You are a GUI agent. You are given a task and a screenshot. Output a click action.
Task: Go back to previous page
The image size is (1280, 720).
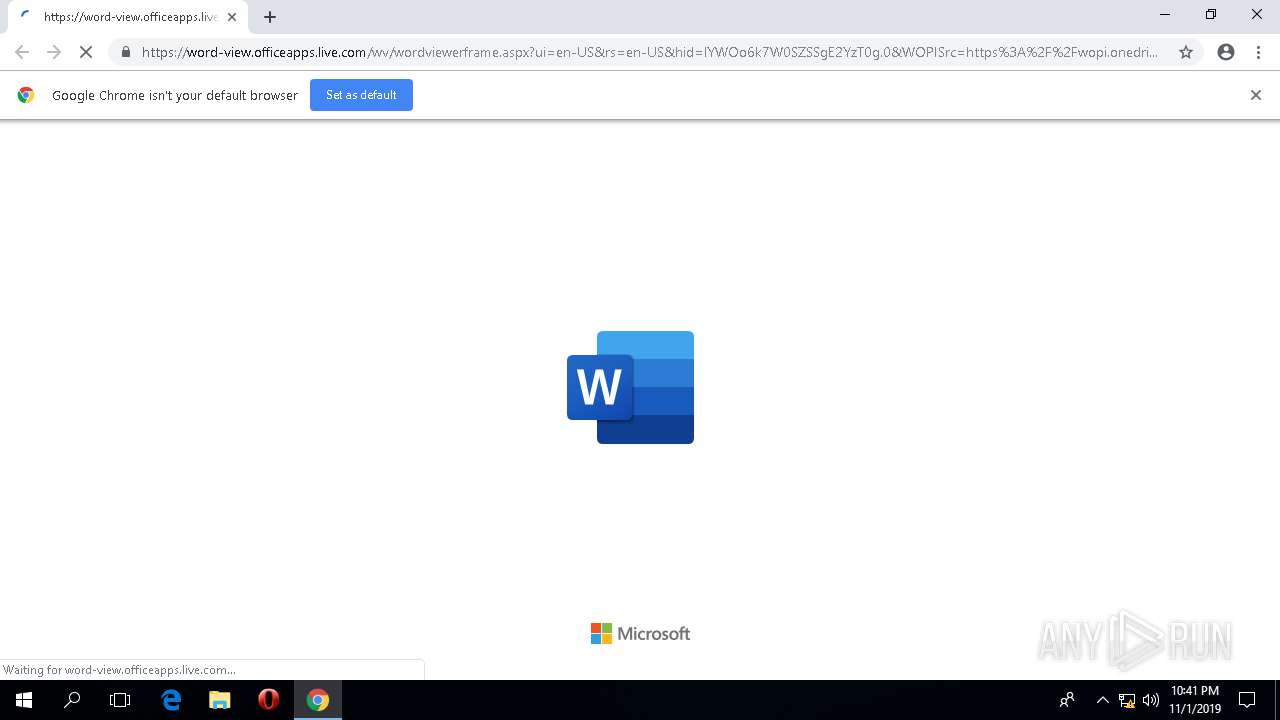coord(22,52)
